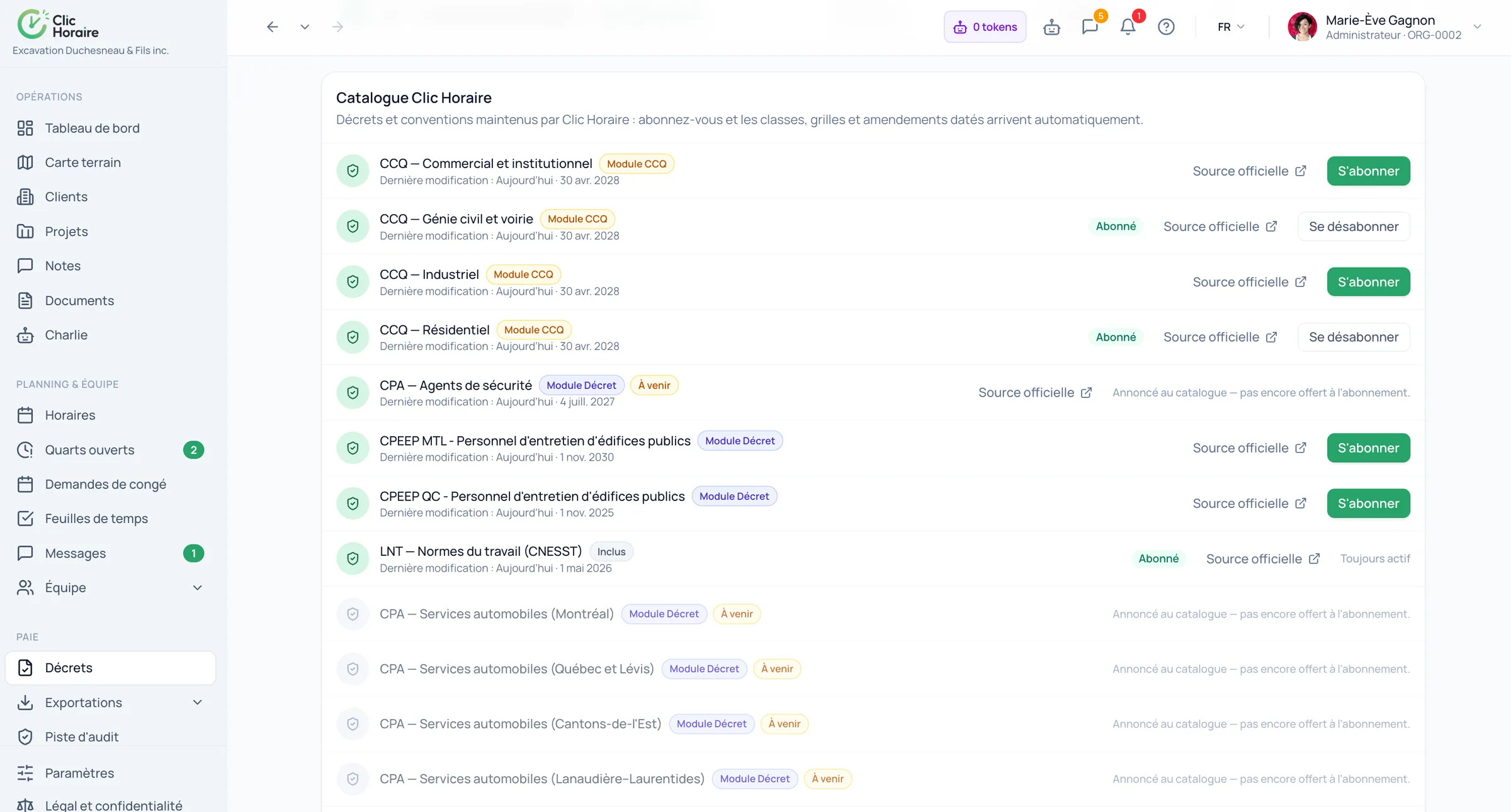Click the Légal et confidentialité scales icon
This screenshot has width=1511, height=812.
coord(25,806)
